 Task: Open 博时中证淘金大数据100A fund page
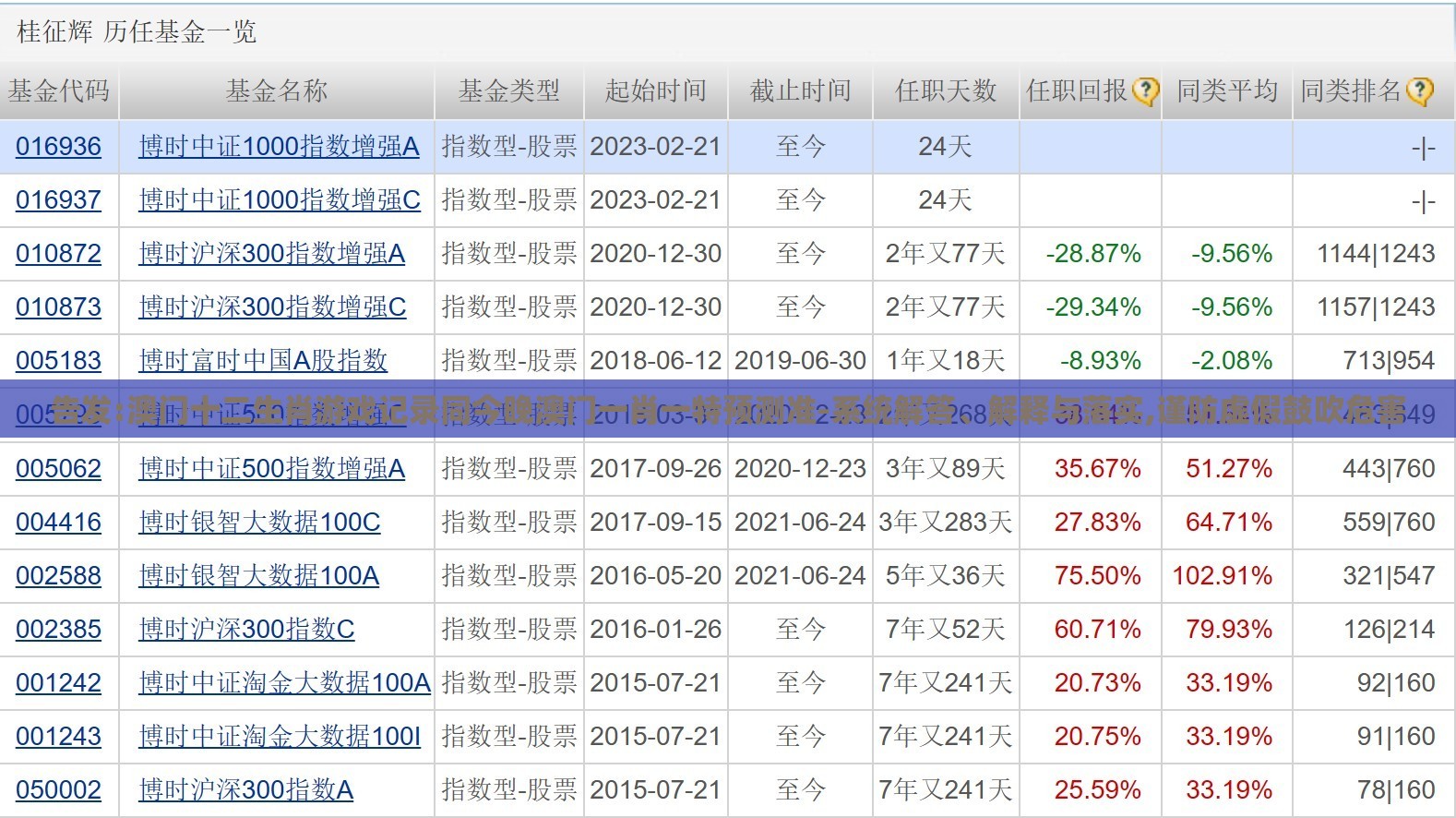click(284, 683)
